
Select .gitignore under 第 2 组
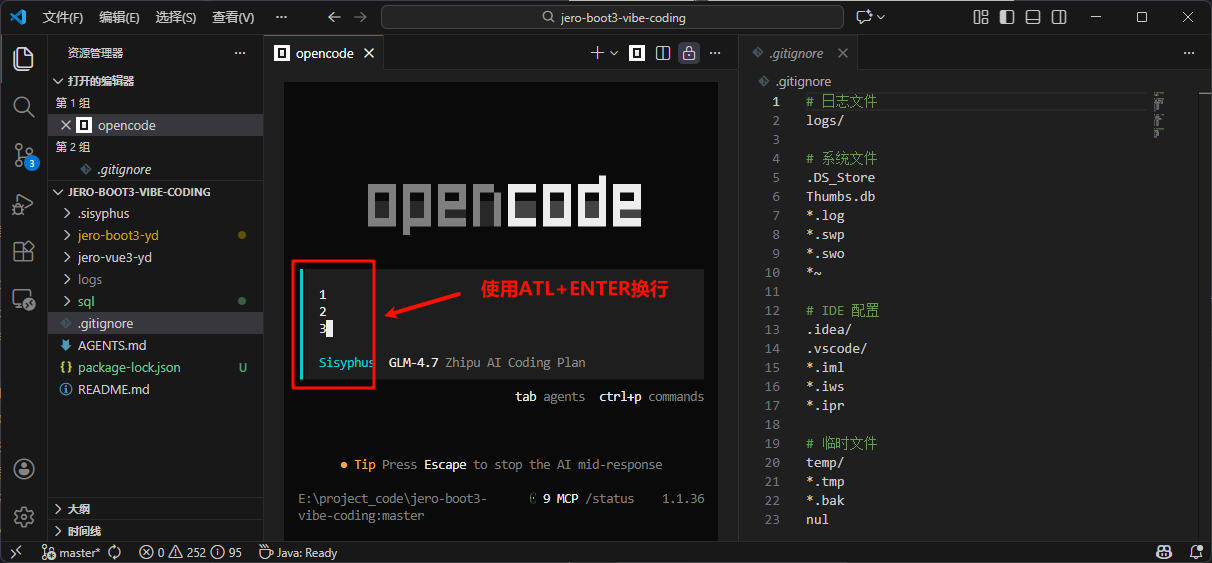coord(155,169)
